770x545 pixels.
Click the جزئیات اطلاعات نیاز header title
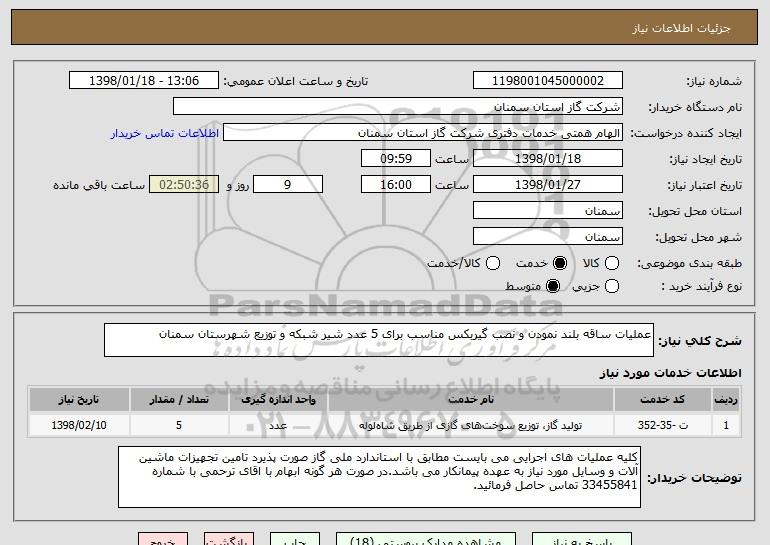pyautogui.click(x=681, y=28)
